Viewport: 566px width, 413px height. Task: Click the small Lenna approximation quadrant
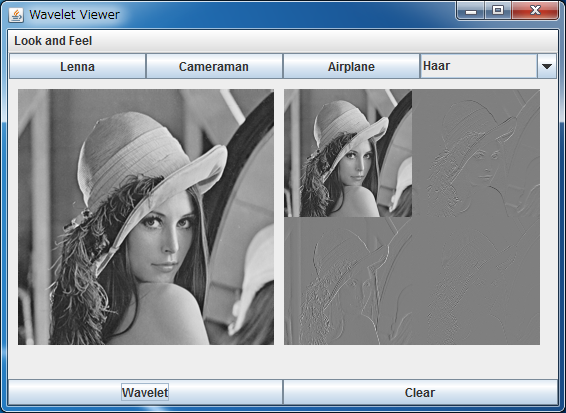click(348, 153)
